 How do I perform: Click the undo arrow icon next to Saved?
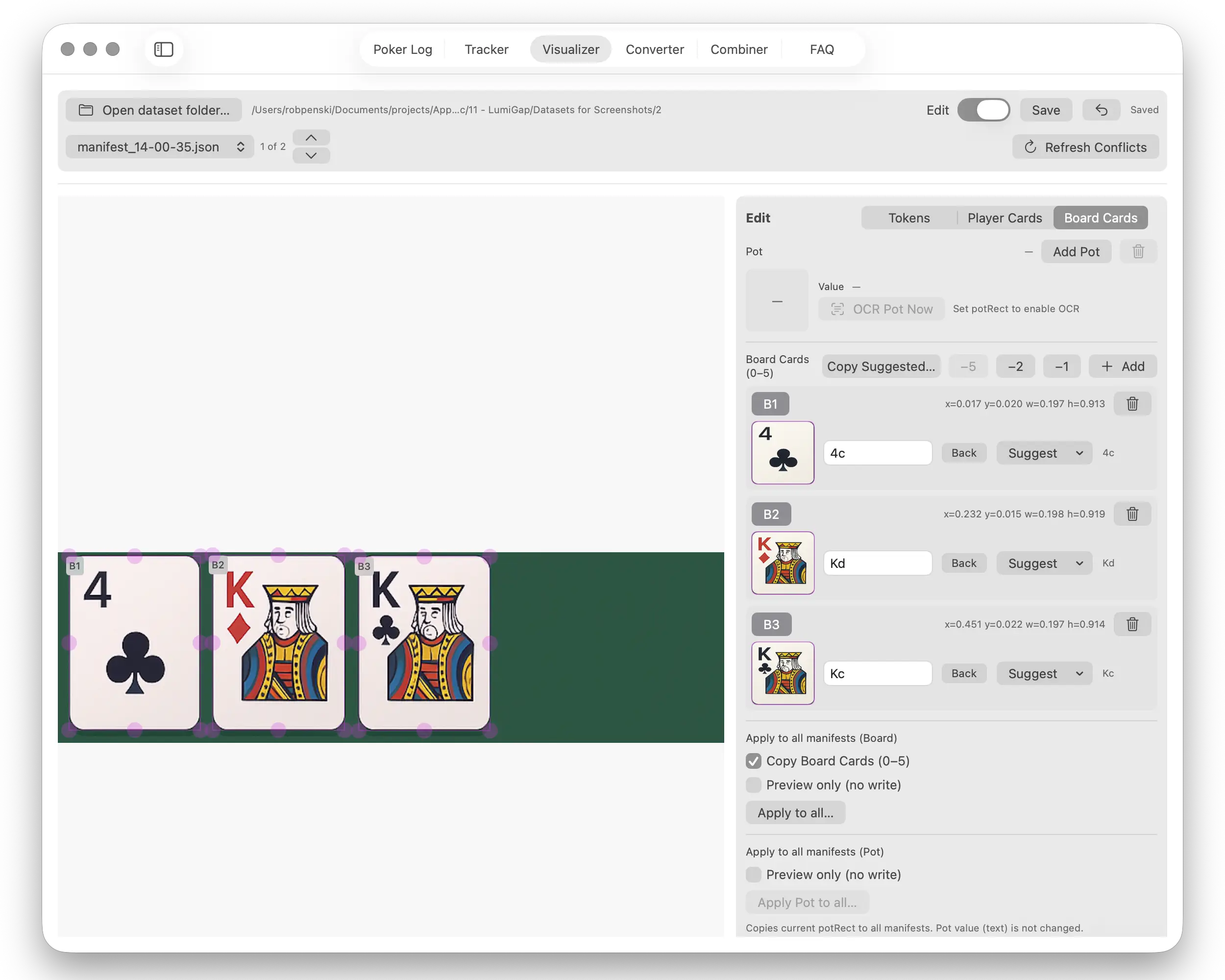click(x=1101, y=110)
